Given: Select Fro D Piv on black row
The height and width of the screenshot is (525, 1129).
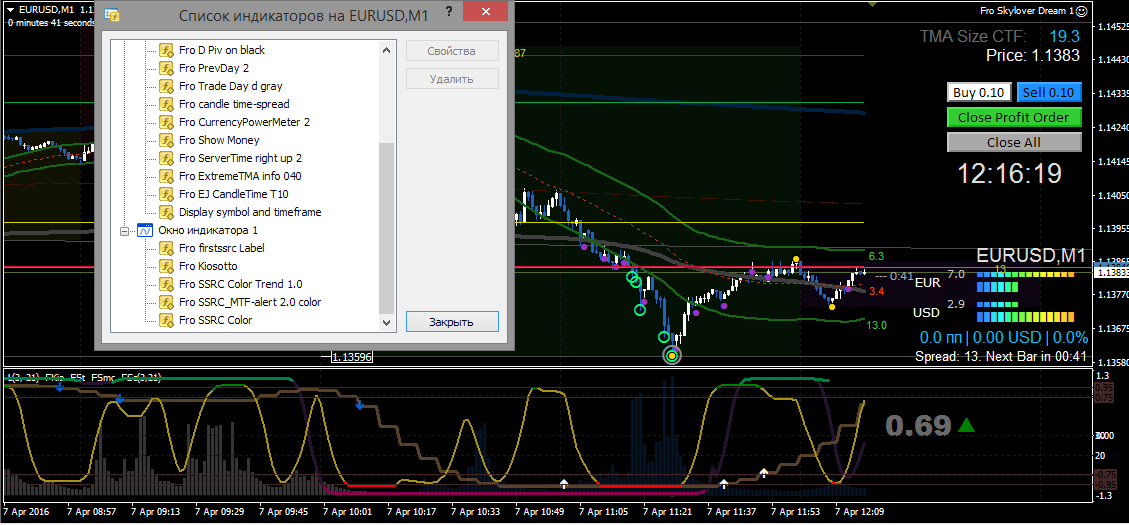Looking at the screenshot, I should 222,50.
